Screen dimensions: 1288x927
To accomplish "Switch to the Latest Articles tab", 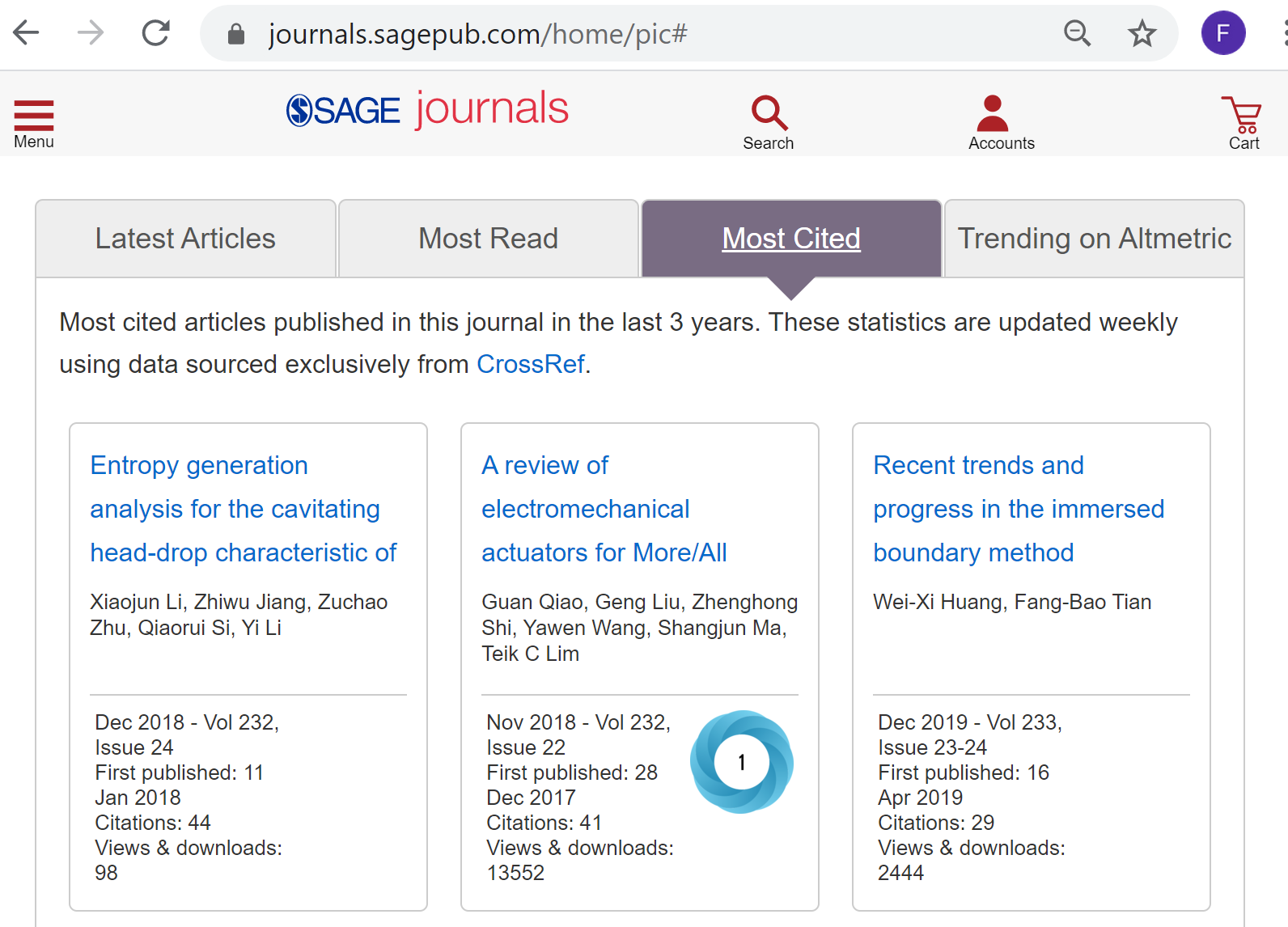I will (x=185, y=239).
